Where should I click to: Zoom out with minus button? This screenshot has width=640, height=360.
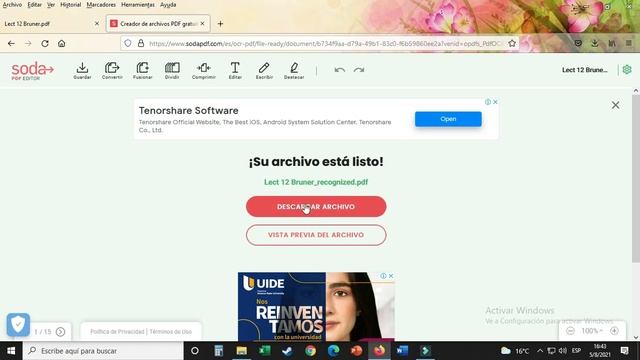tap(571, 331)
